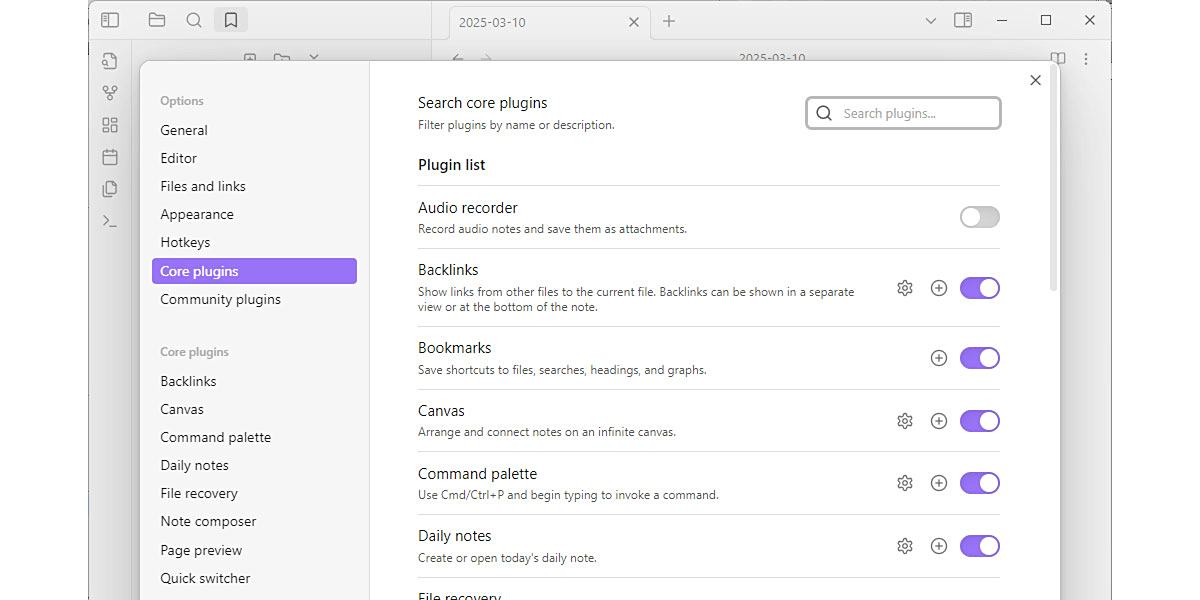Select Appearance in settings options

tap(197, 214)
